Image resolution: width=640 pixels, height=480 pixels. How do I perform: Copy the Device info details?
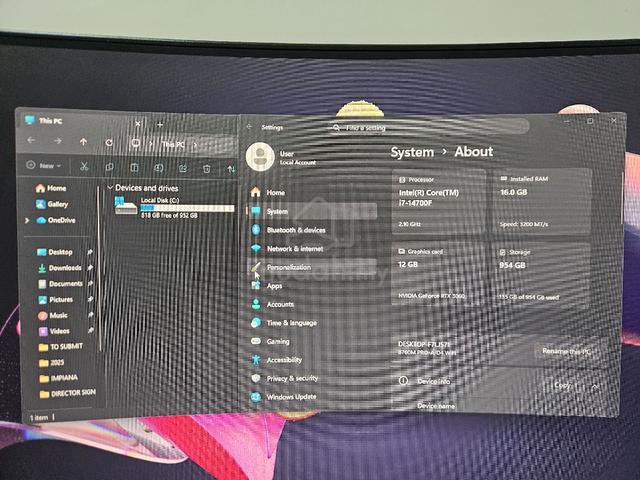click(x=562, y=385)
